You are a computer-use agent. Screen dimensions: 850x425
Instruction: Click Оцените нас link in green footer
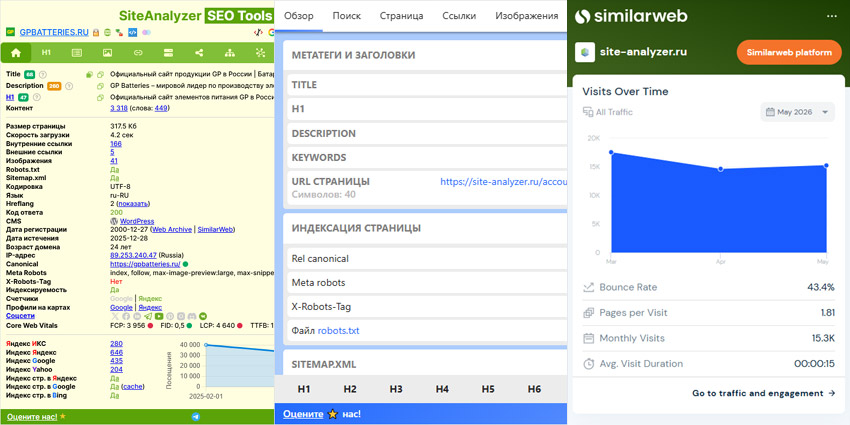(31, 417)
